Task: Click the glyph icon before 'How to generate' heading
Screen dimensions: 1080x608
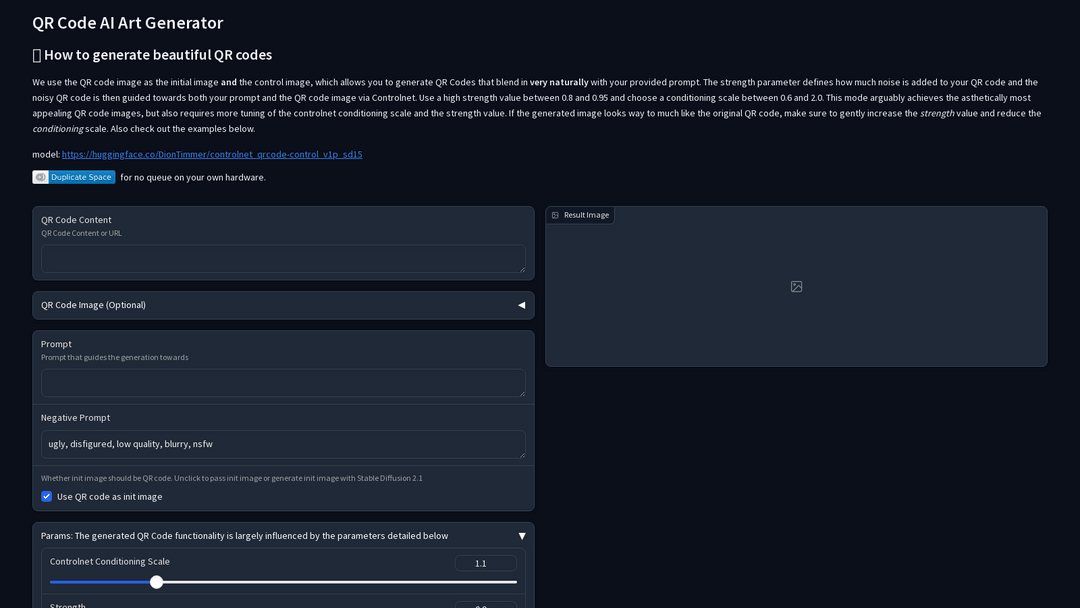Action: 37,55
